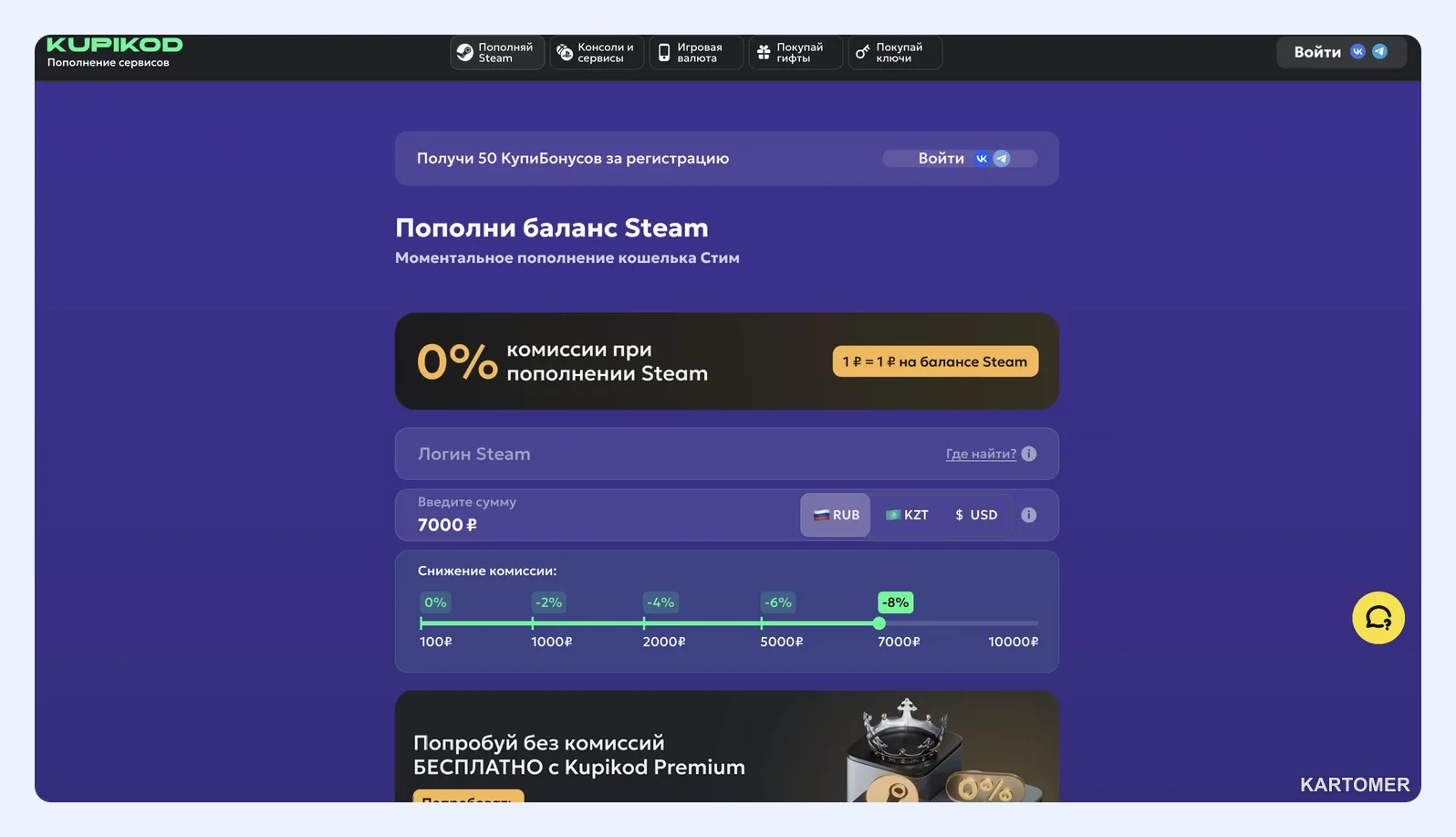1456x837 pixels.
Task: Click the 1000₽ slider label
Action: pyautogui.click(x=552, y=642)
